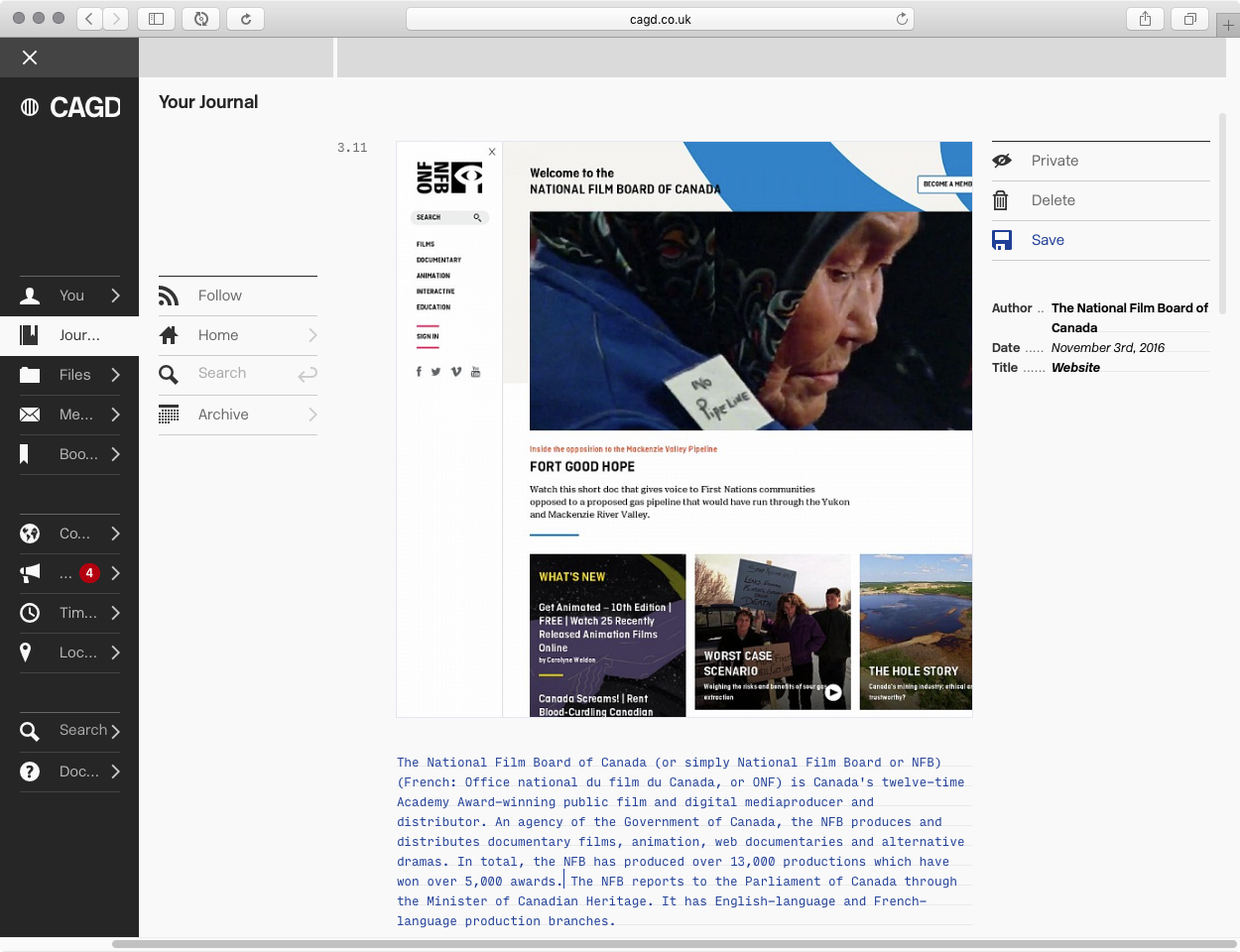Image resolution: width=1240 pixels, height=952 pixels.
Task: Click the Title value Website
Action: [x=1075, y=368]
